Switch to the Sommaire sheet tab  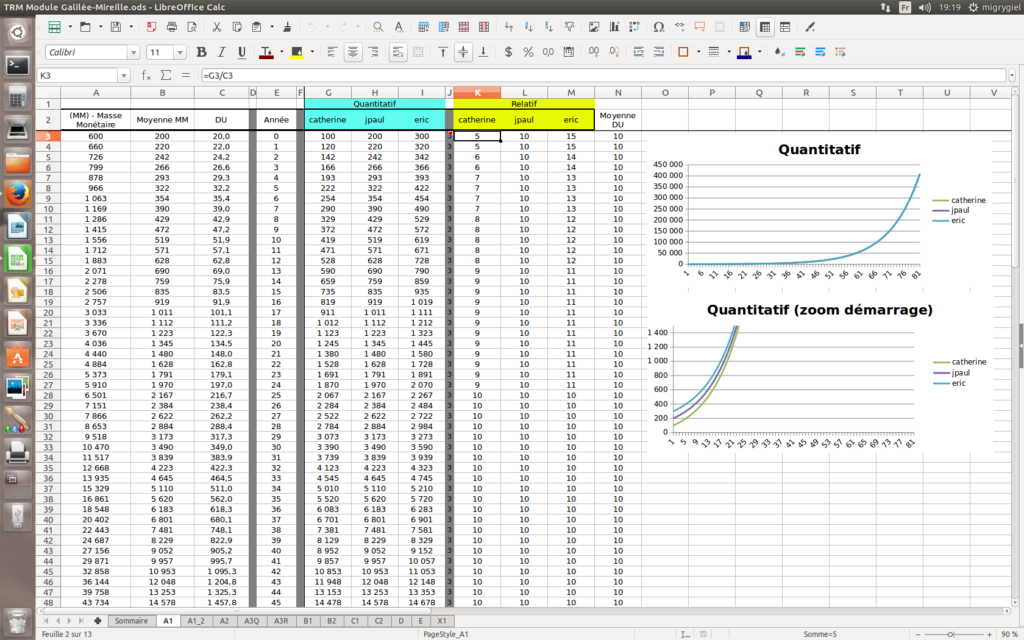(x=131, y=621)
